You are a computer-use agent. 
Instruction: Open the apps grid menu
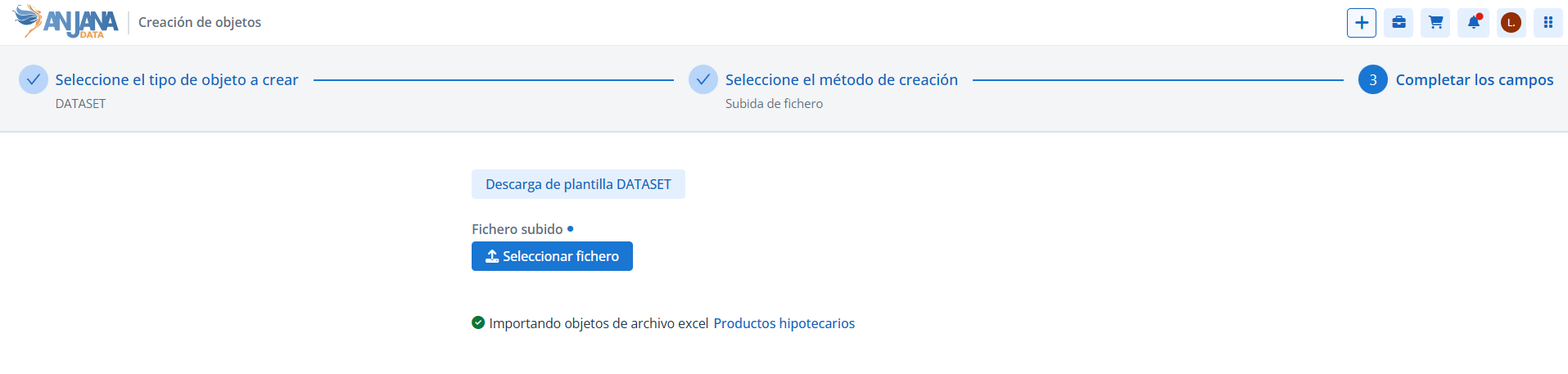[x=1548, y=23]
